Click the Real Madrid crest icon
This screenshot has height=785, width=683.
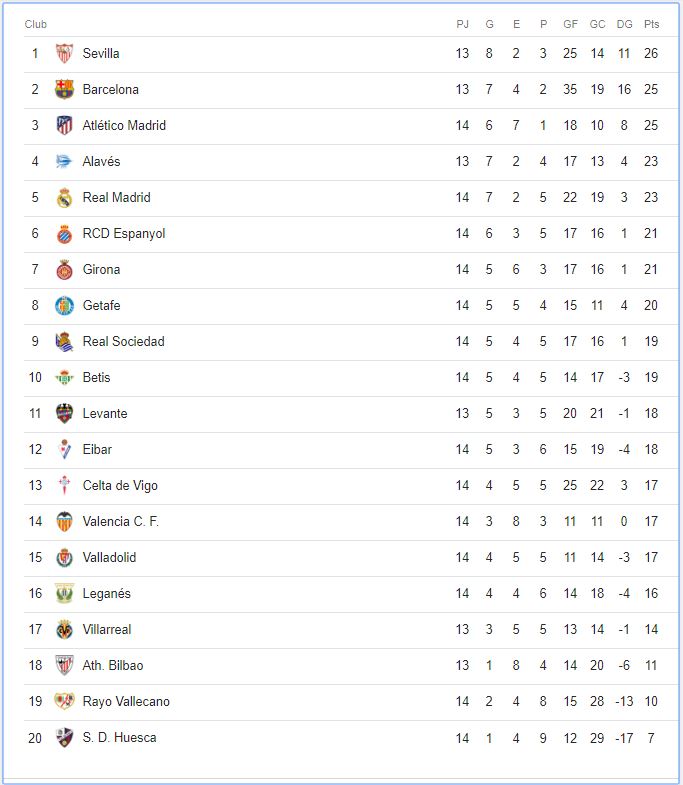click(64, 197)
